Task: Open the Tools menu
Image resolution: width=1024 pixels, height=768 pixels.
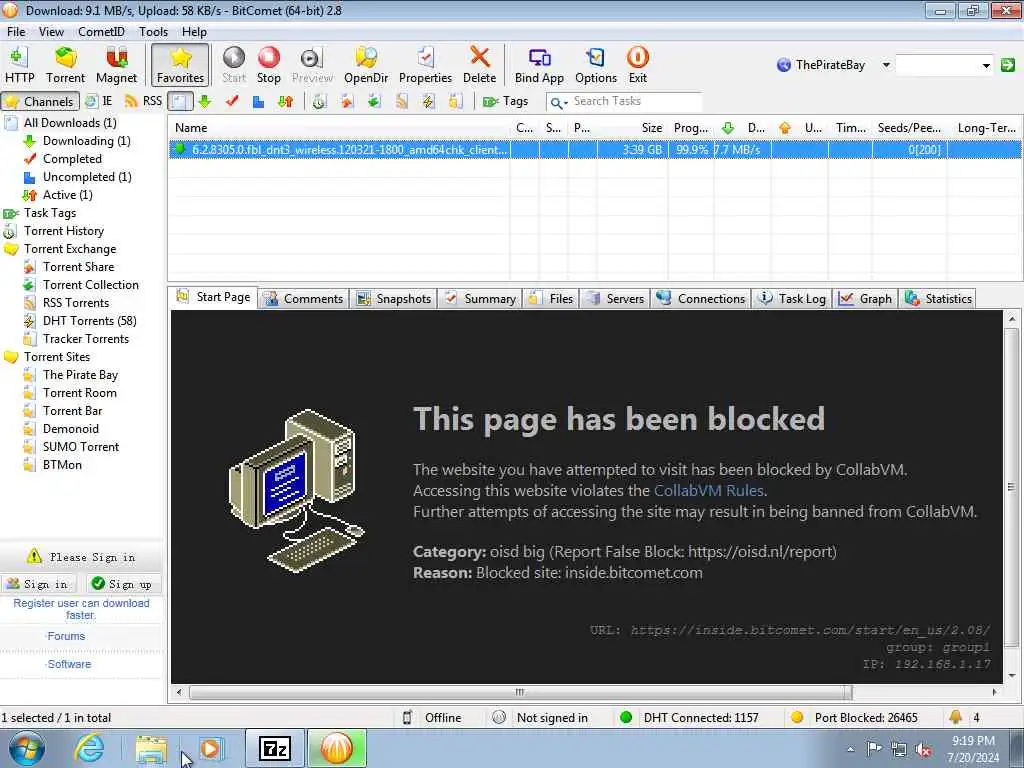Action: point(153,31)
